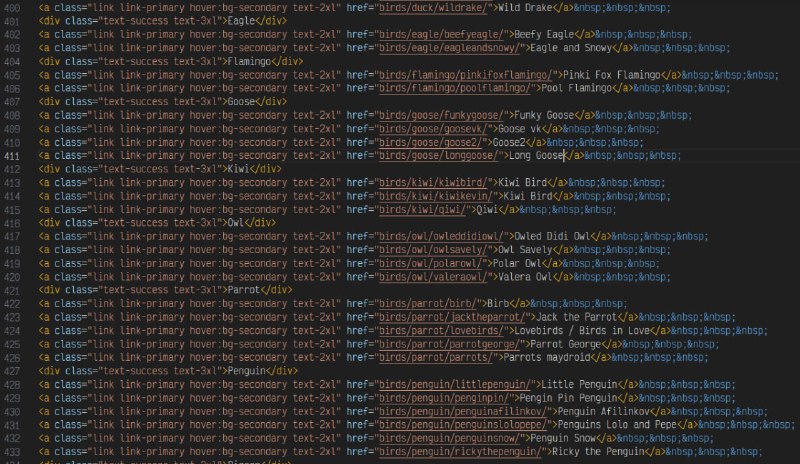The image size is (800, 464).
Task: Select the 'Owled Didi Owl' anchor text
Action: 552,236
